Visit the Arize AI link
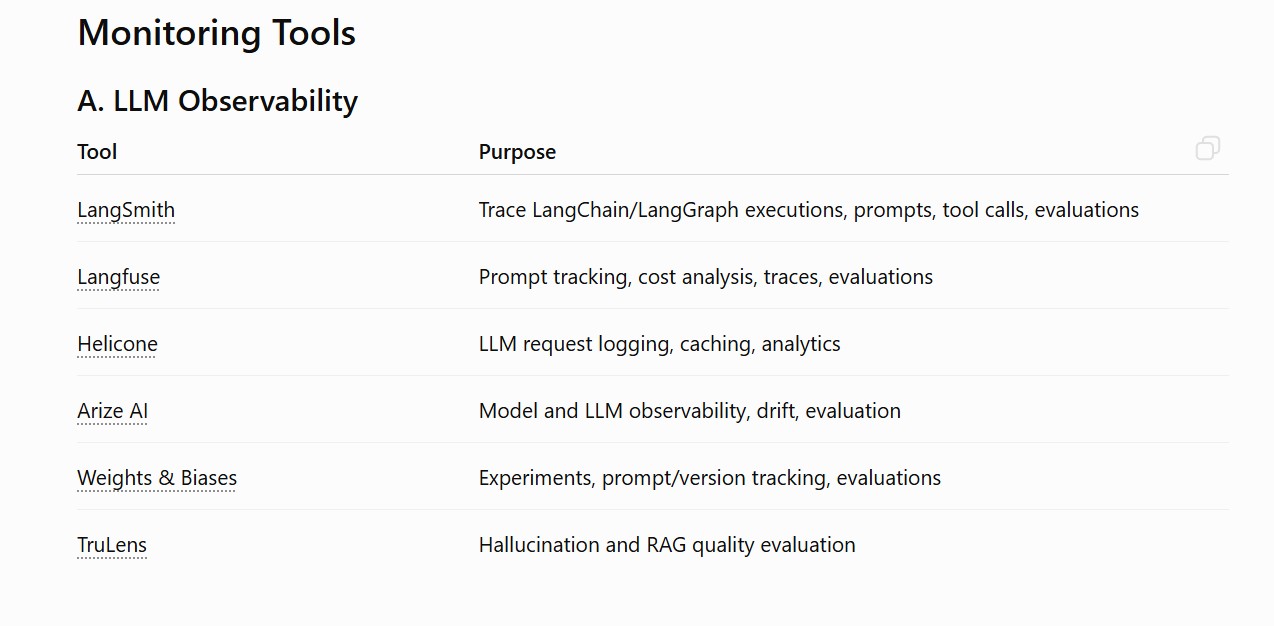Viewport: 1274px width, 626px height. tap(112, 411)
